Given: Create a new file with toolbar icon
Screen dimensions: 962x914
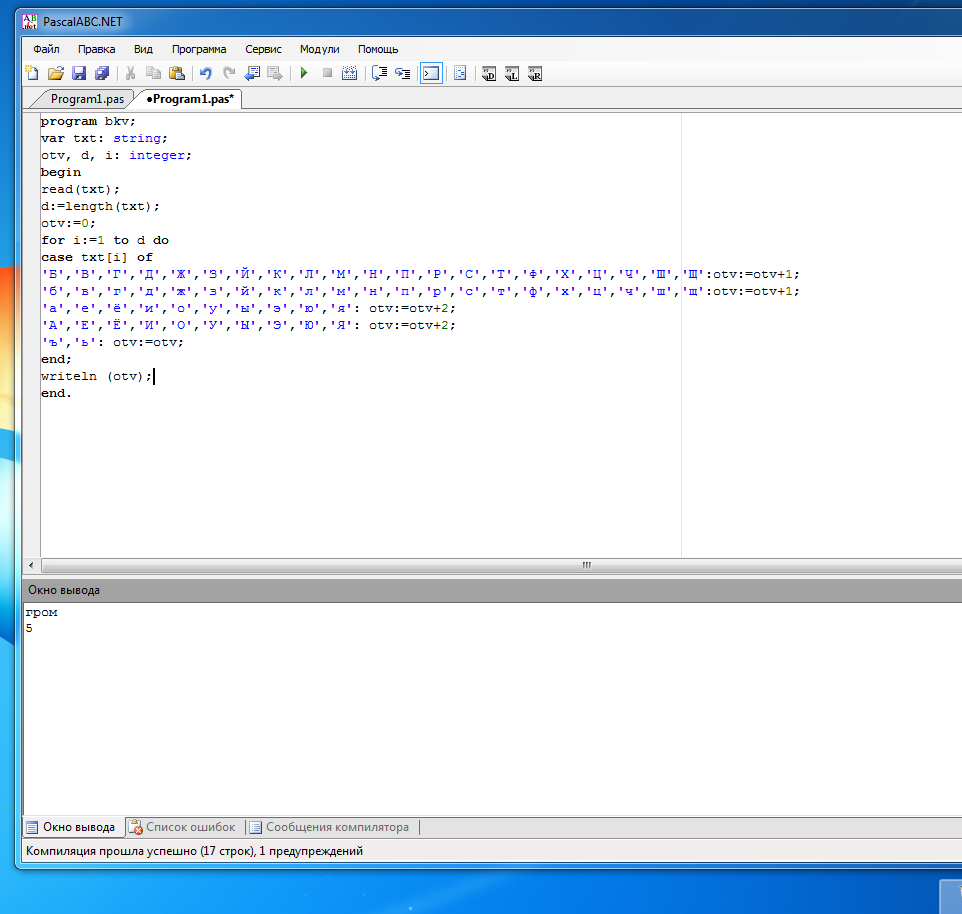Looking at the screenshot, I should pos(32,73).
